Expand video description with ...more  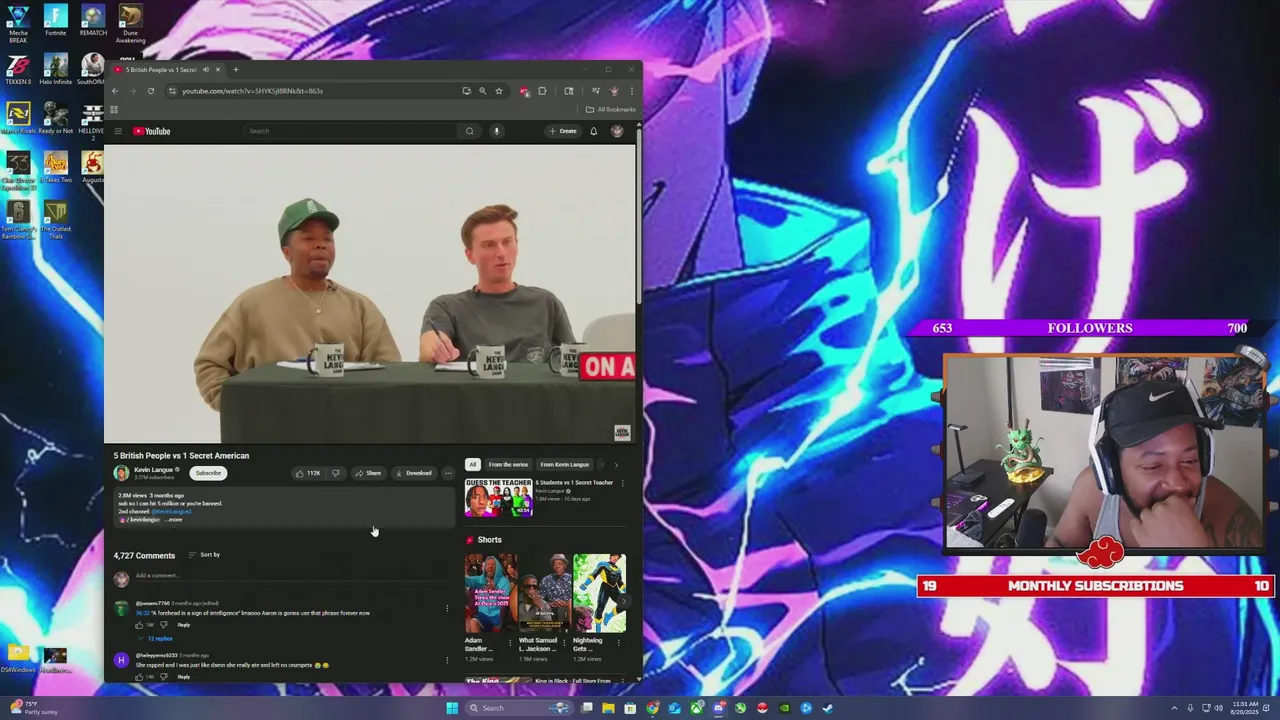175,520
